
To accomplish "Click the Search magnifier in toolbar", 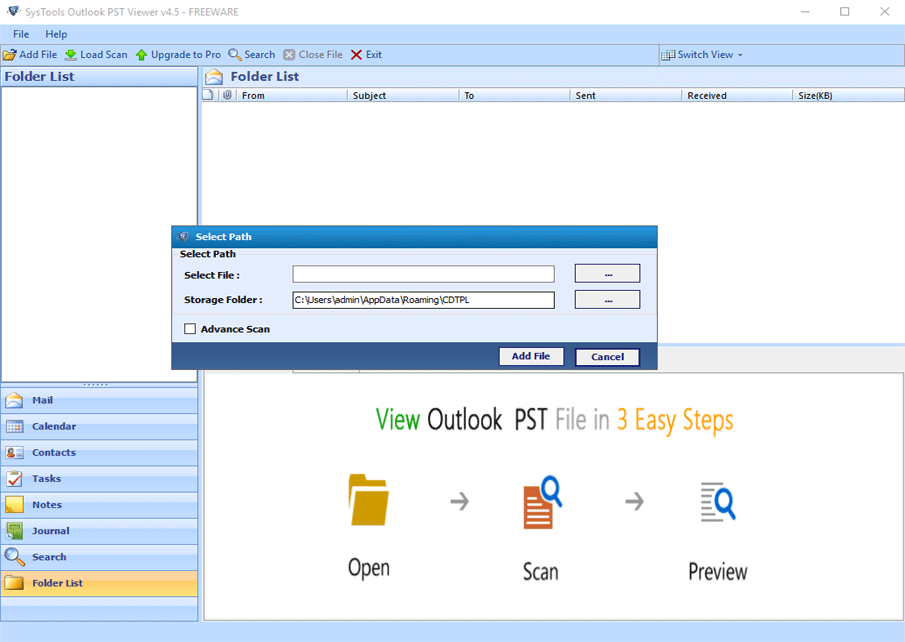I will pyautogui.click(x=234, y=55).
